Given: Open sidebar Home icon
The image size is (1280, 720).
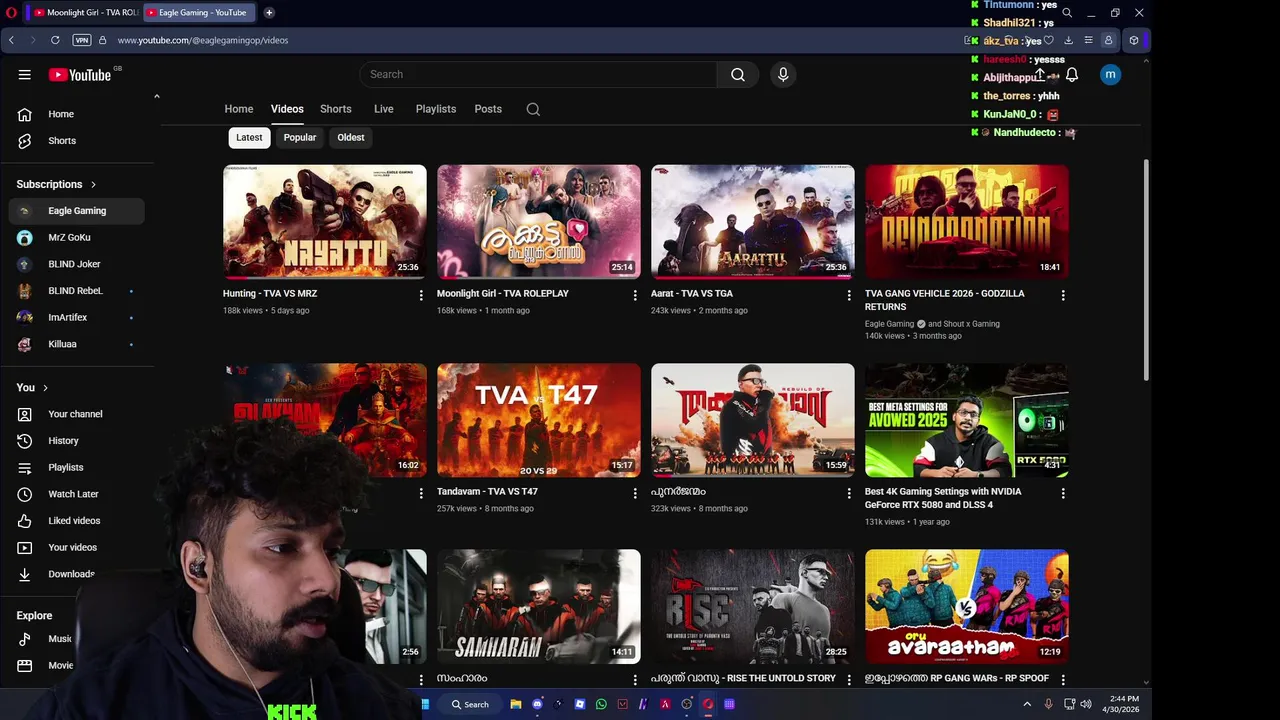Looking at the screenshot, I should click(25, 114).
